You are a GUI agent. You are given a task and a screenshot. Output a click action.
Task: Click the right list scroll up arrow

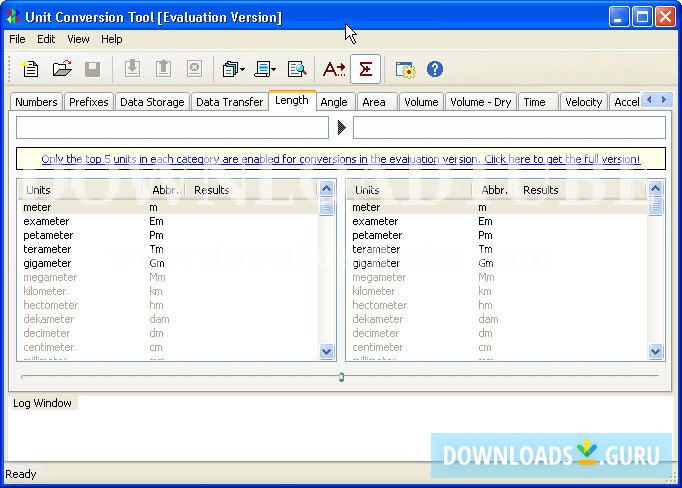pos(655,188)
